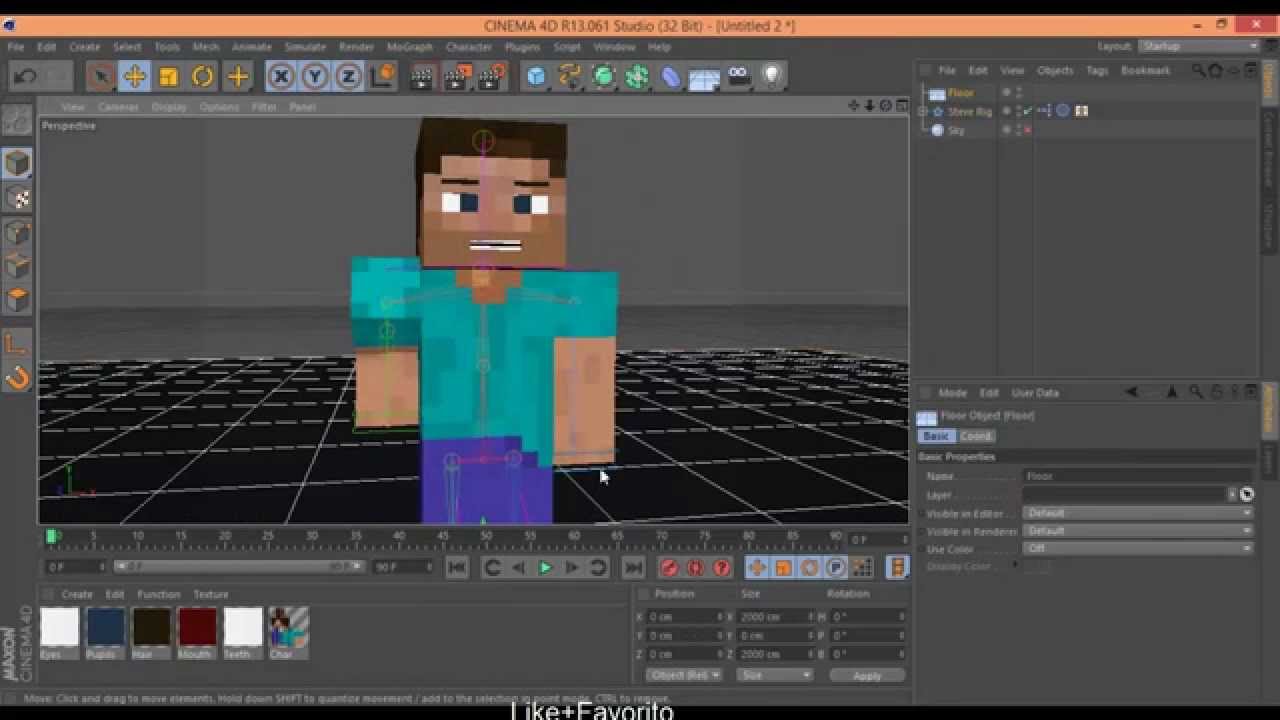Go to end of animation
The height and width of the screenshot is (720, 1280).
pos(633,568)
